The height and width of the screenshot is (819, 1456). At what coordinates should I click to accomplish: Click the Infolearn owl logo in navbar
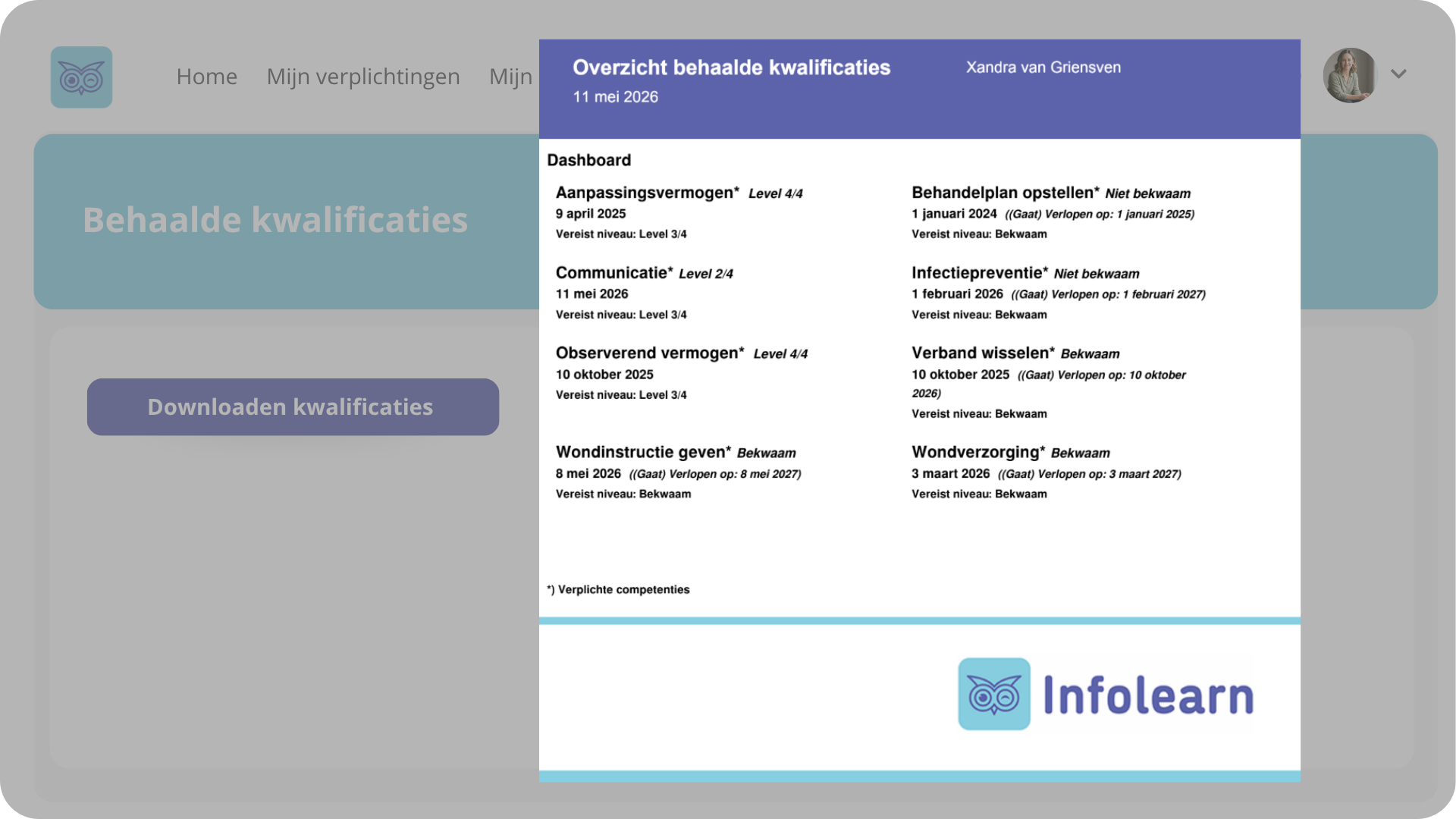tap(81, 77)
